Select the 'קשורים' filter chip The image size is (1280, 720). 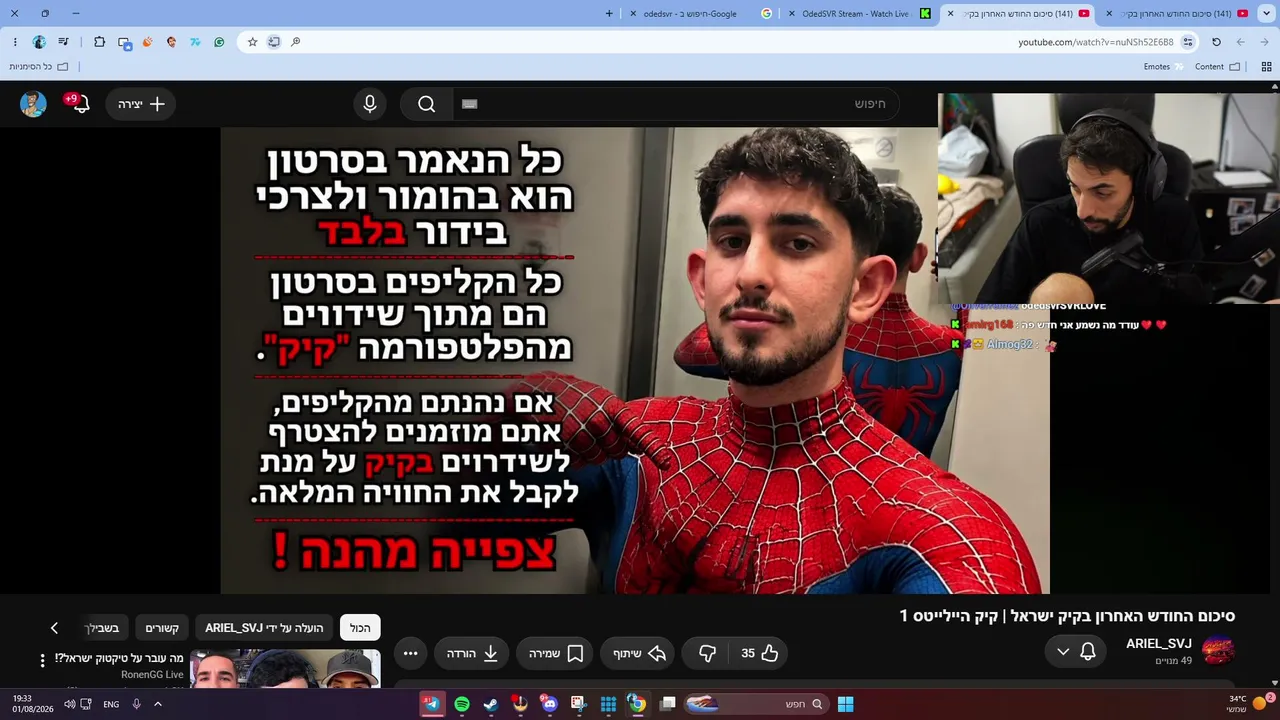tap(162, 628)
